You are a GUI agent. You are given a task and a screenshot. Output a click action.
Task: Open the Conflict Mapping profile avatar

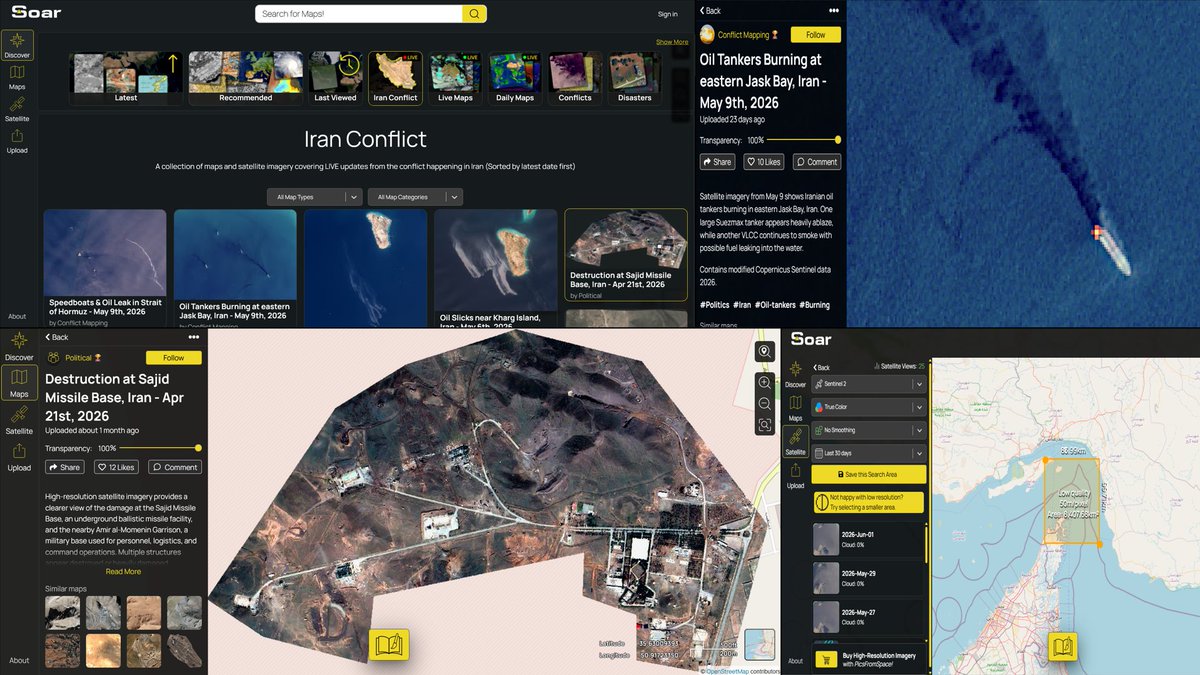(x=707, y=34)
